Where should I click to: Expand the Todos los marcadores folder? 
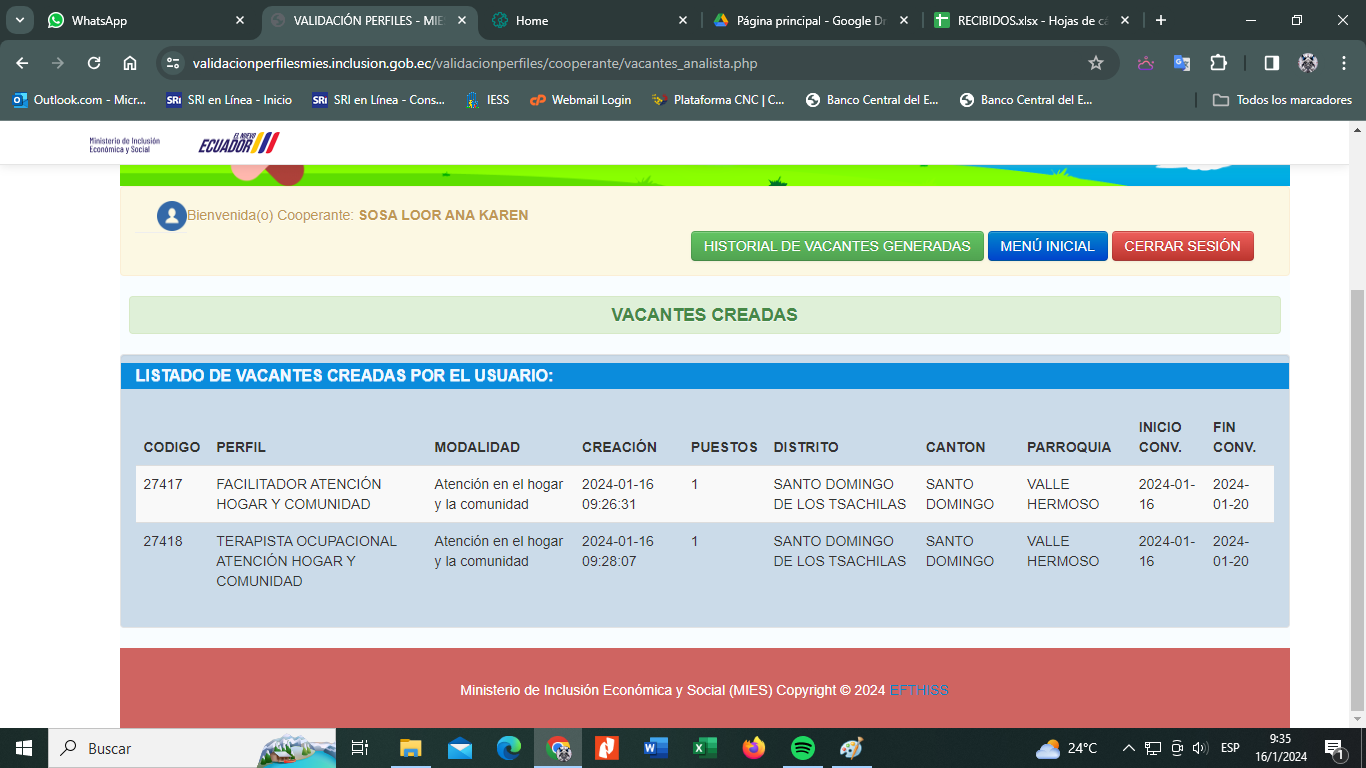point(1282,100)
